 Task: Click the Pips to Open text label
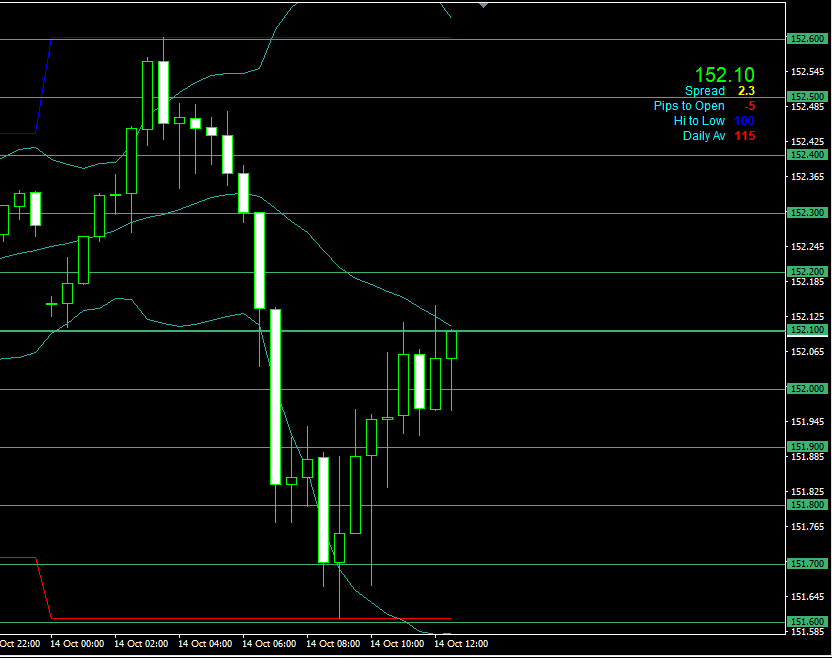tap(689, 106)
